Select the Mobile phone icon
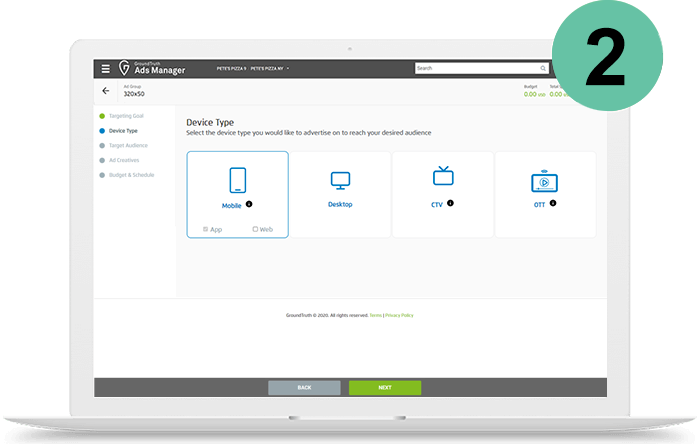The width and height of the screenshot is (700, 444). (x=238, y=180)
